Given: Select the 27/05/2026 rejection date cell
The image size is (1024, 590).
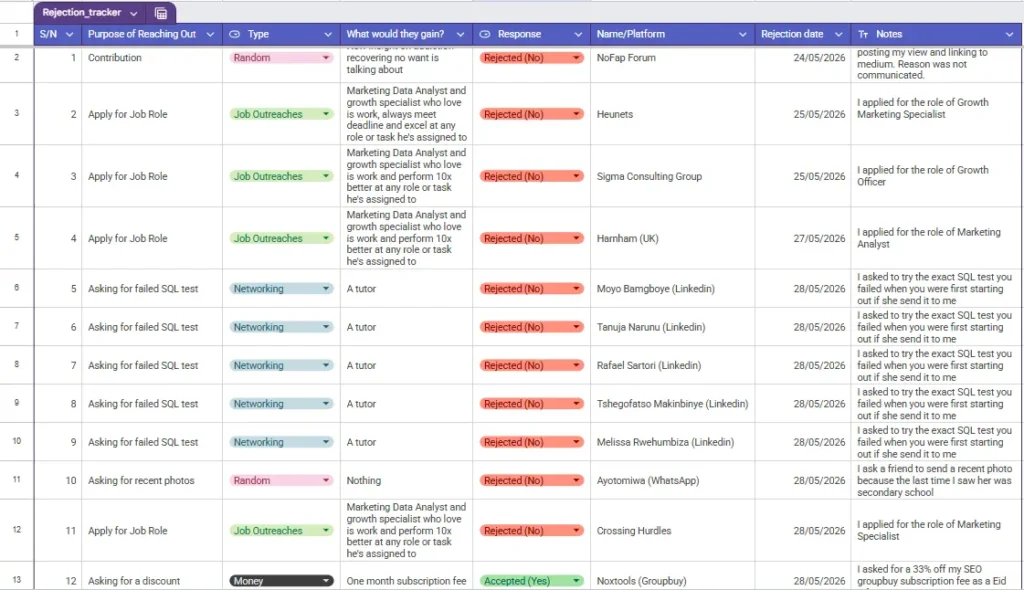Looking at the screenshot, I should pyautogui.click(x=803, y=238).
